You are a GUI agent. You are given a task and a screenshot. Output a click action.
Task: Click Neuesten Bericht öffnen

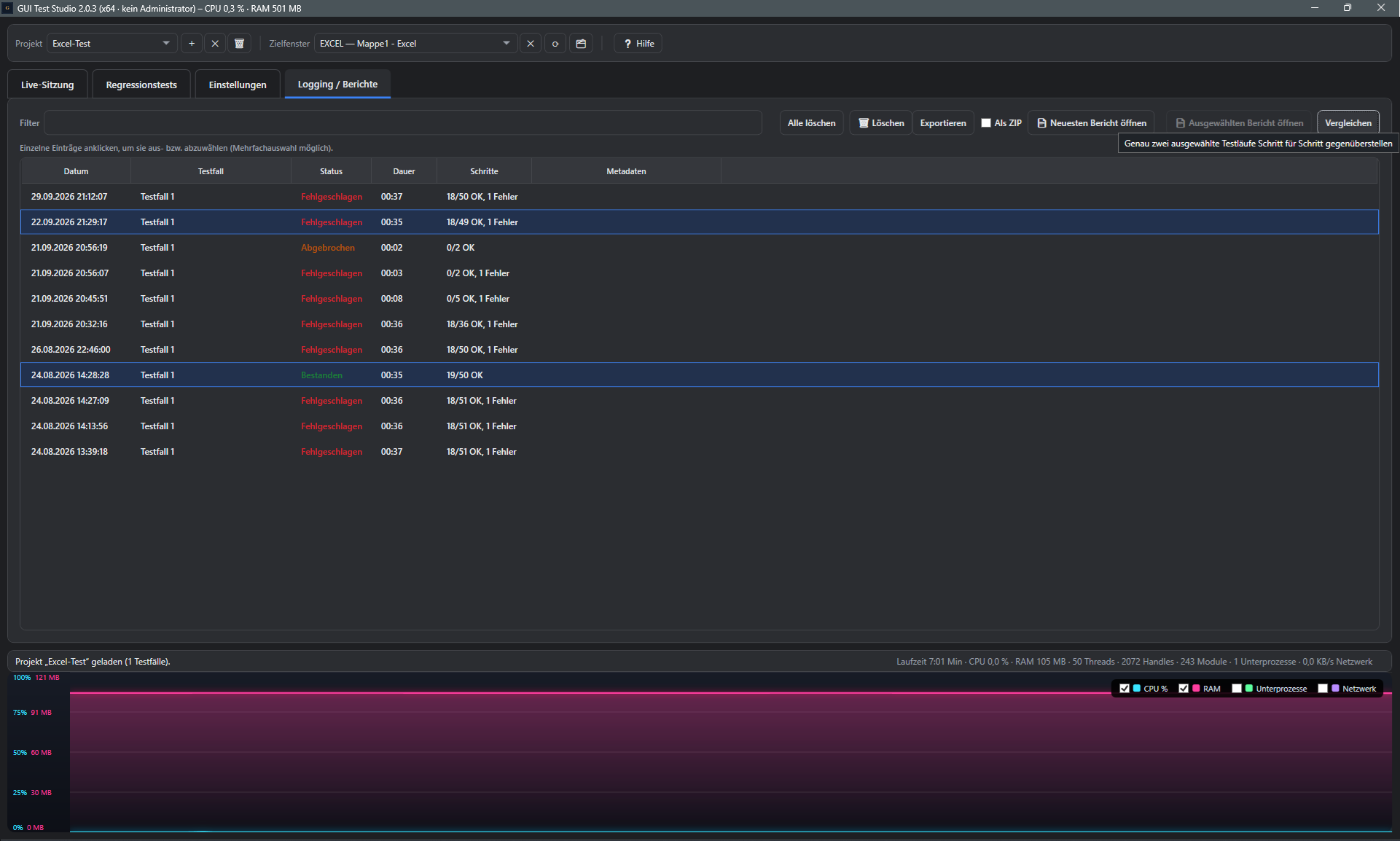click(x=1091, y=123)
